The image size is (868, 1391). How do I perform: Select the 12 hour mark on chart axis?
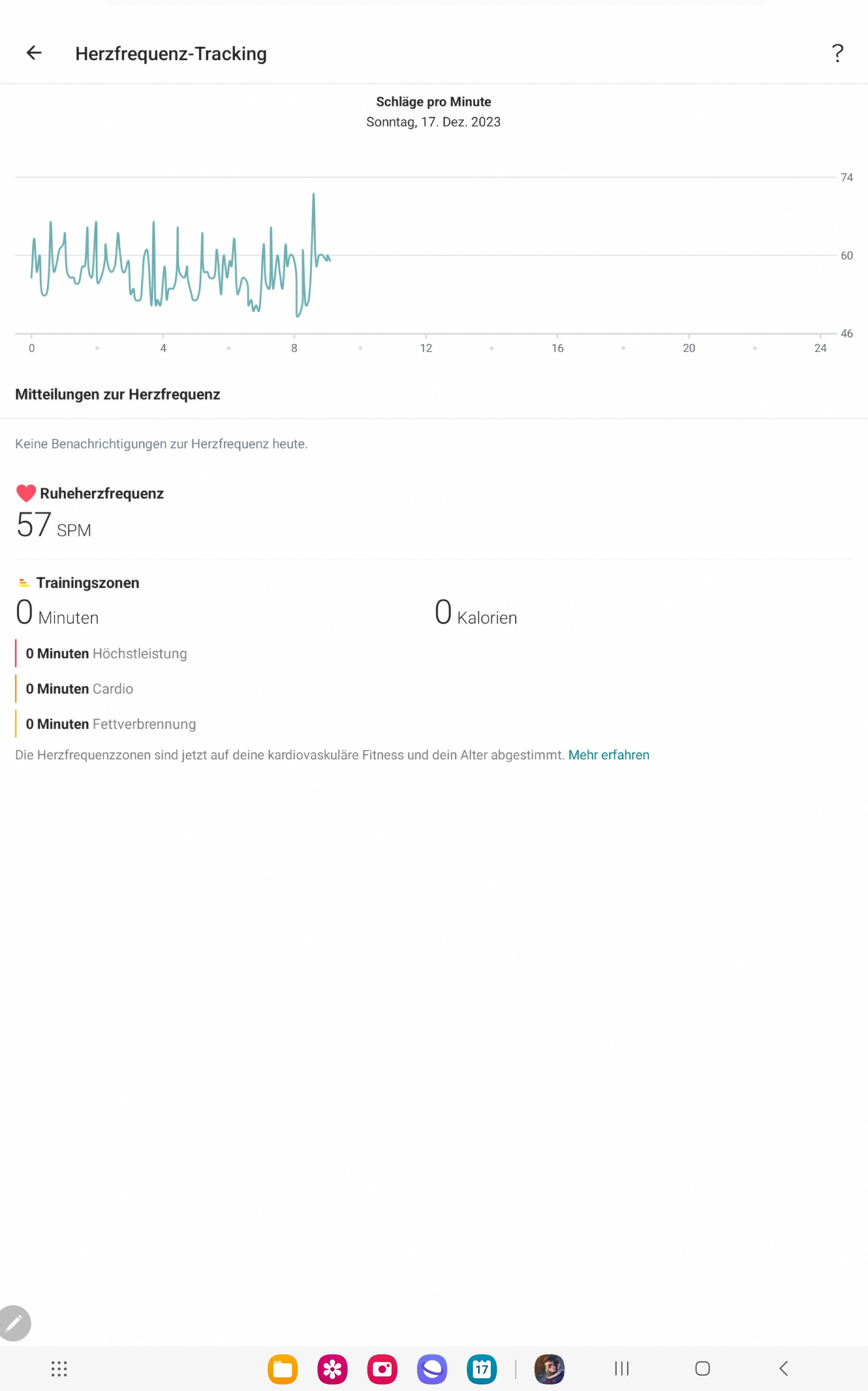426,348
